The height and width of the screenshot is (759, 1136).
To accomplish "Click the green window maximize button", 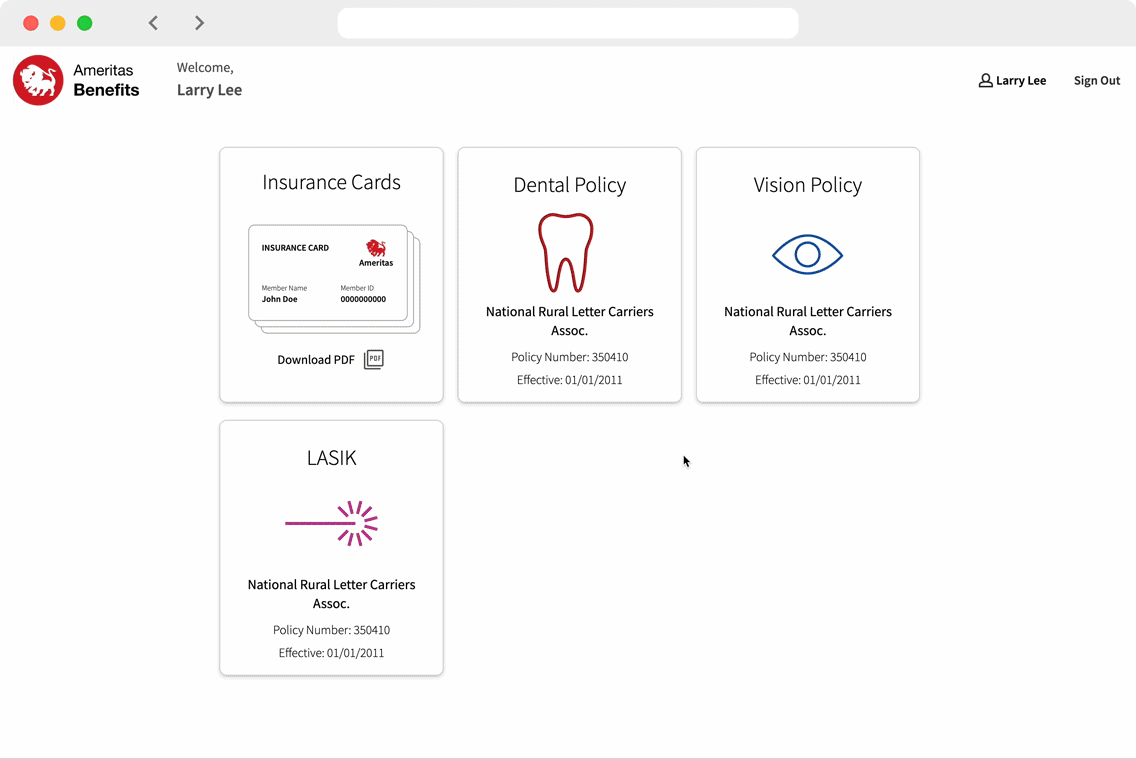I will (x=85, y=23).
